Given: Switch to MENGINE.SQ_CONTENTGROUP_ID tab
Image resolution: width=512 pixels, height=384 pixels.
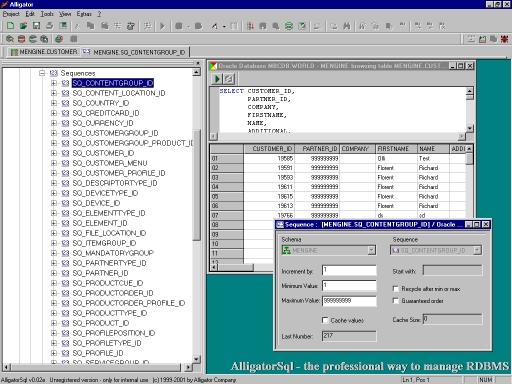Looking at the screenshot, I should [x=135, y=52].
